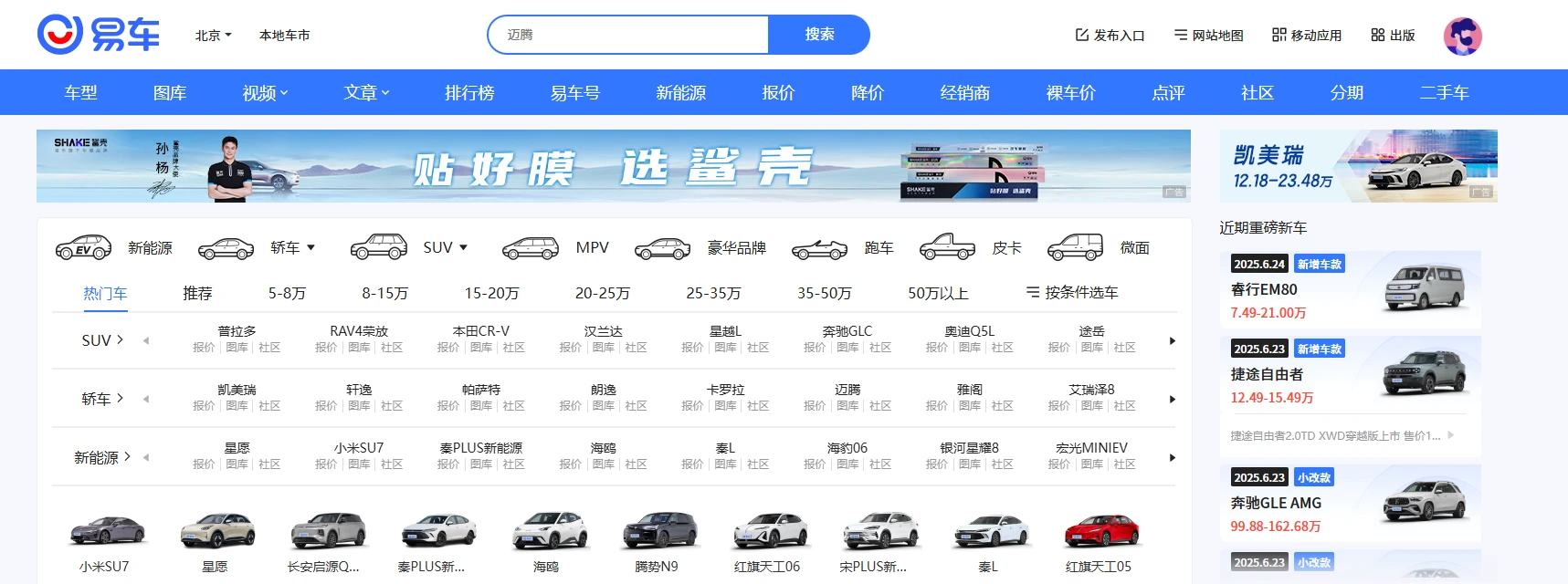Open the 捷途自由者 new car card
The height and width of the screenshot is (584, 1568).
click(1351, 374)
